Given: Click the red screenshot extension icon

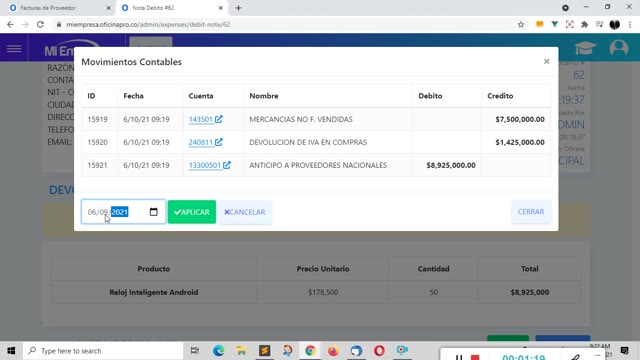Looking at the screenshot, I should (x=569, y=24).
